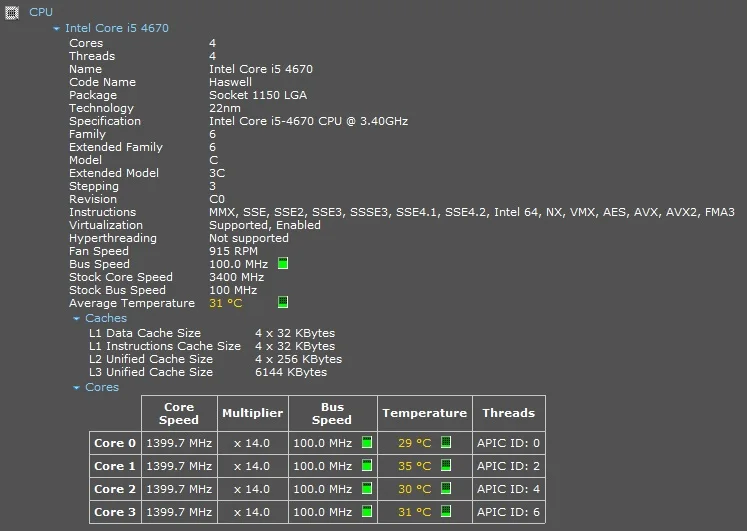Click the Specification value with 3.40GHz
The width and height of the screenshot is (747, 531).
308,121
